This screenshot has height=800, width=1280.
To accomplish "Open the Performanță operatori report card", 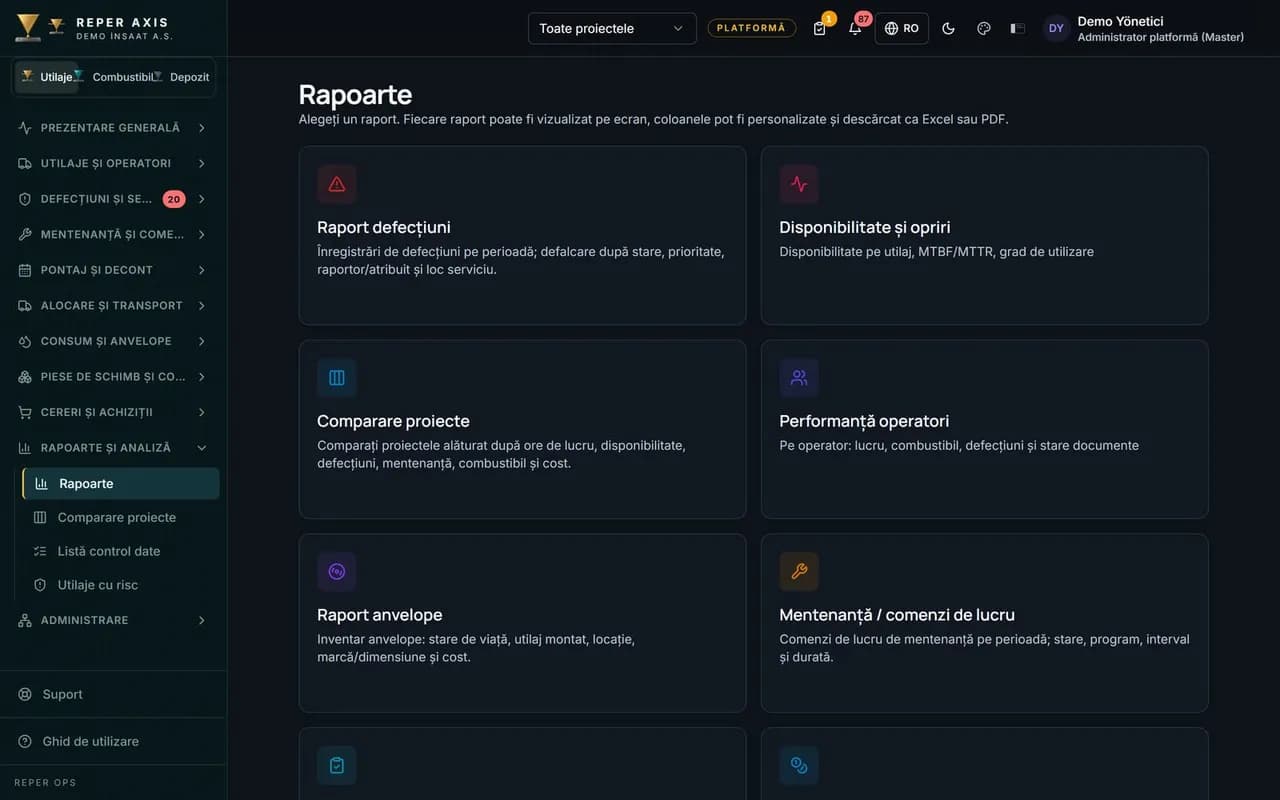I will pos(984,430).
